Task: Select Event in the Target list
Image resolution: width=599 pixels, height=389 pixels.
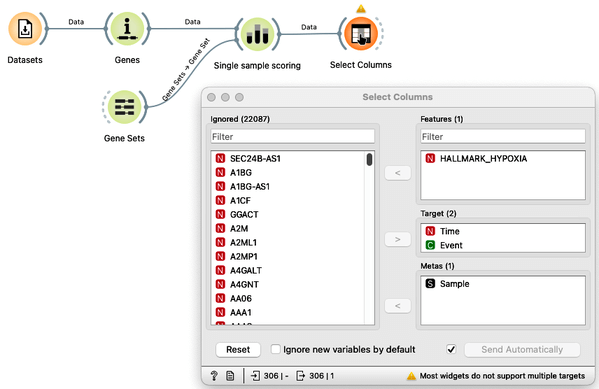Action: tap(503, 245)
